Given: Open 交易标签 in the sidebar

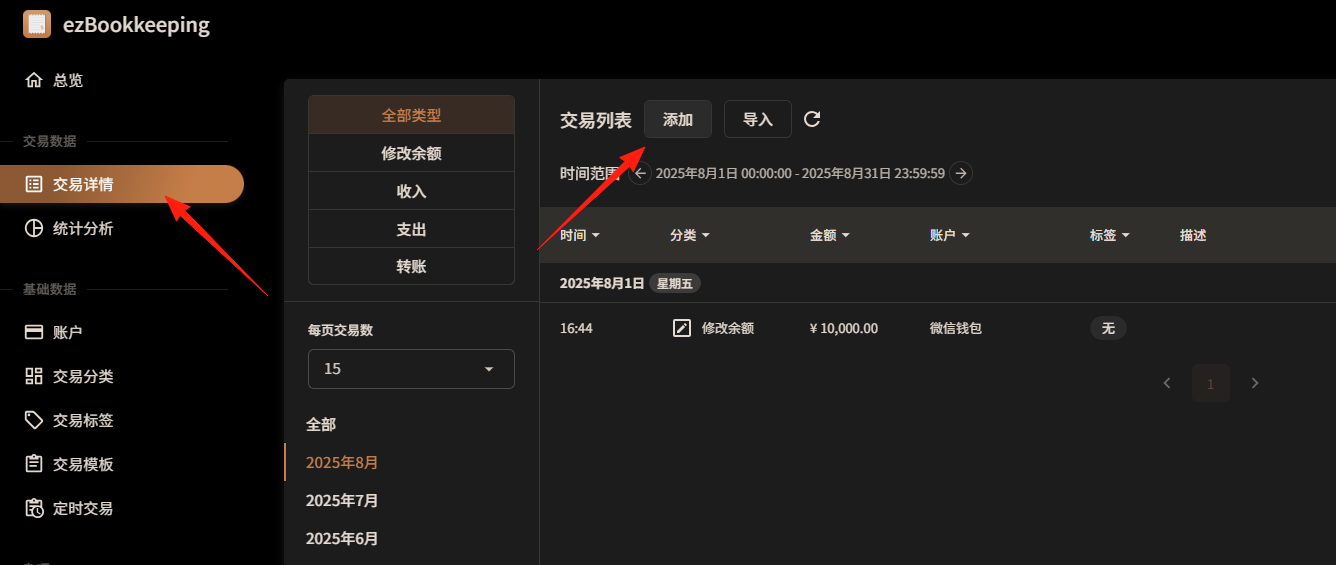Looking at the screenshot, I should coord(83,420).
